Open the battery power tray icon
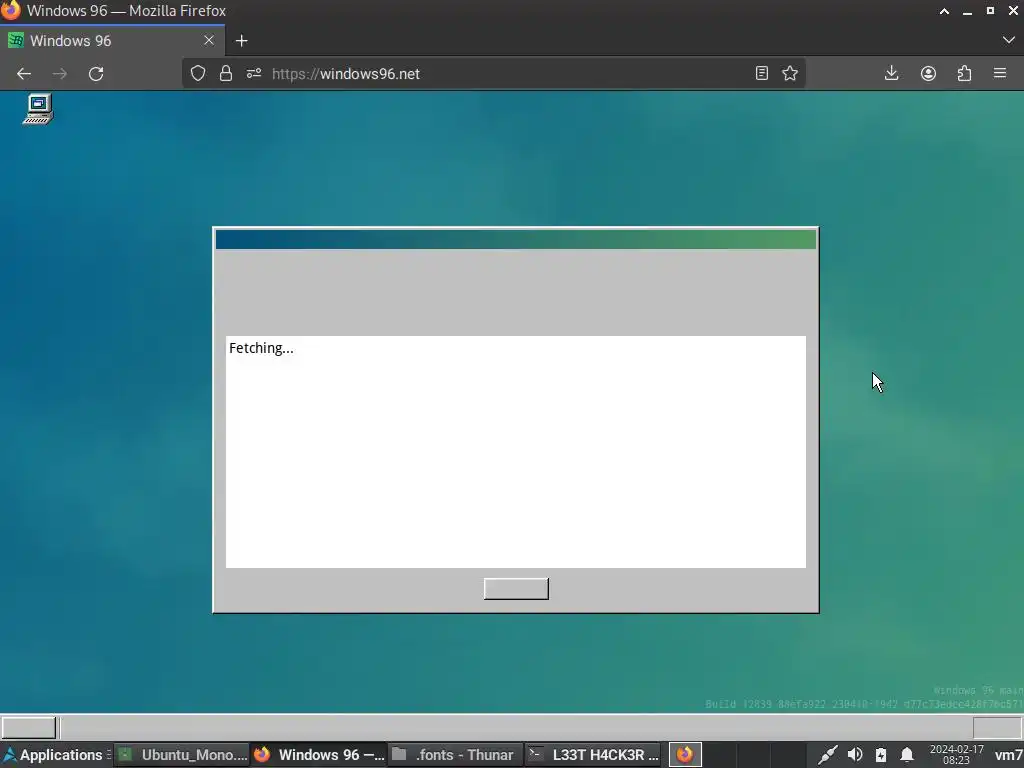Image resolution: width=1024 pixels, height=768 pixels. tap(881, 755)
